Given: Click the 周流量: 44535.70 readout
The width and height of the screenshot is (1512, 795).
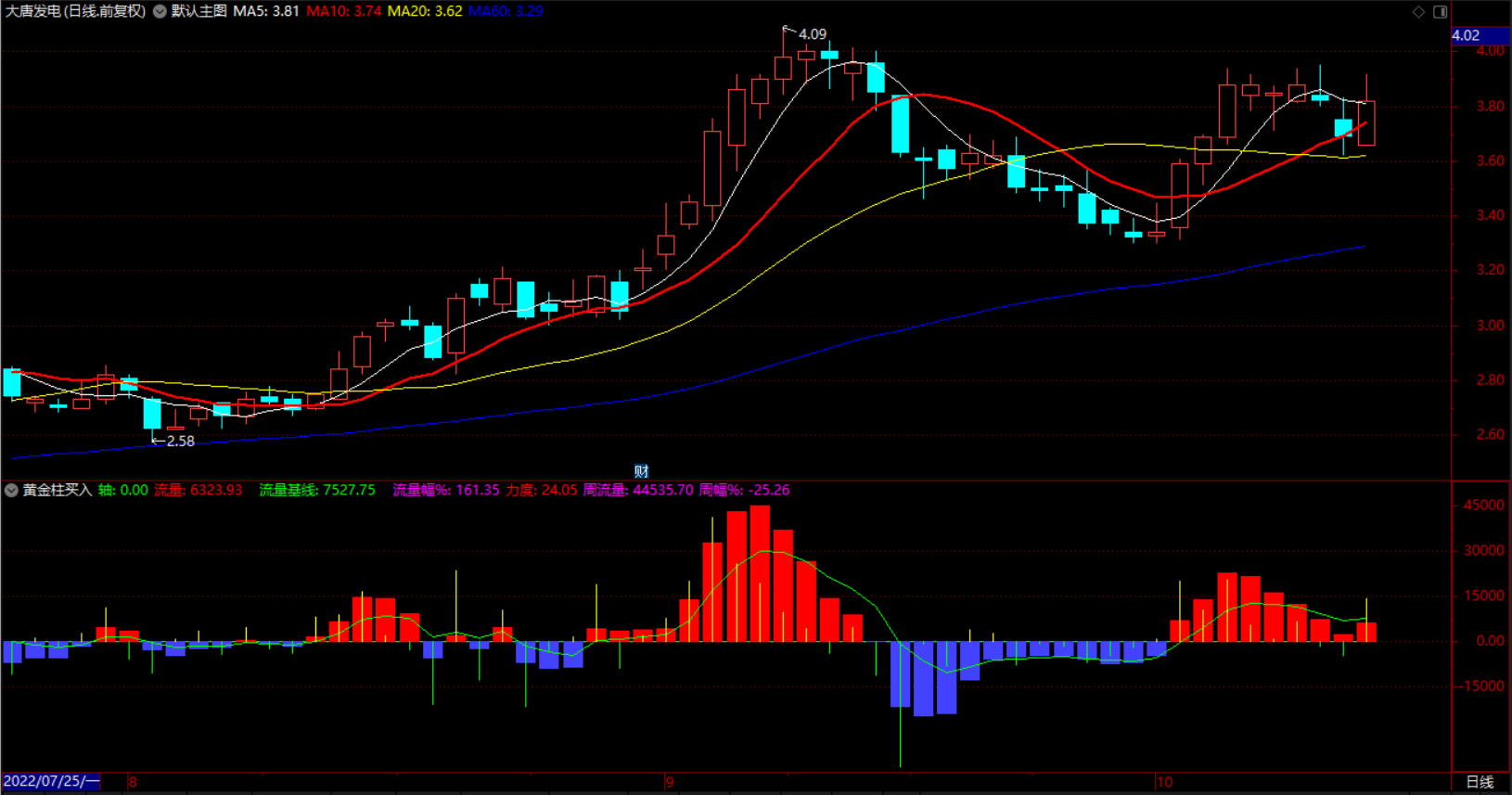Looking at the screenshot, I should click(638, 490).
